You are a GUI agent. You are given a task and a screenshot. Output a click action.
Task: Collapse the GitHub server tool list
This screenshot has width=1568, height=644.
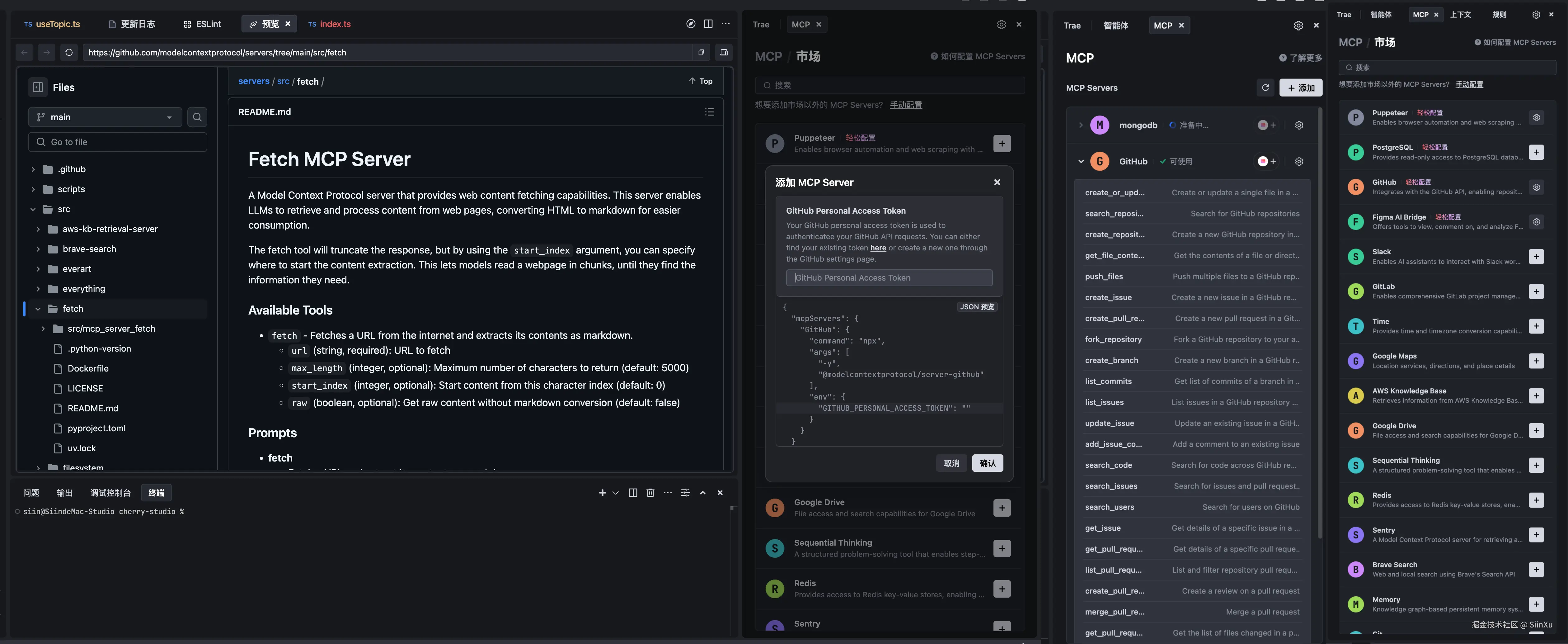(1080, 161)
